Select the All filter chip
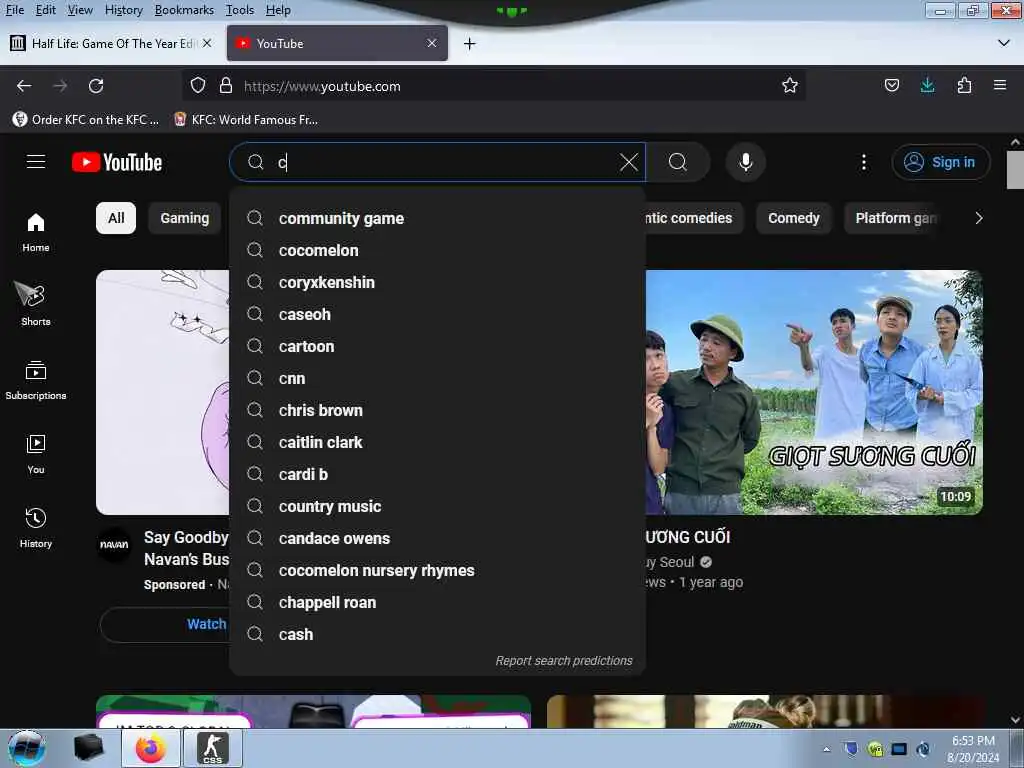Screen dimensions: 1024x768 click(116, 218)
